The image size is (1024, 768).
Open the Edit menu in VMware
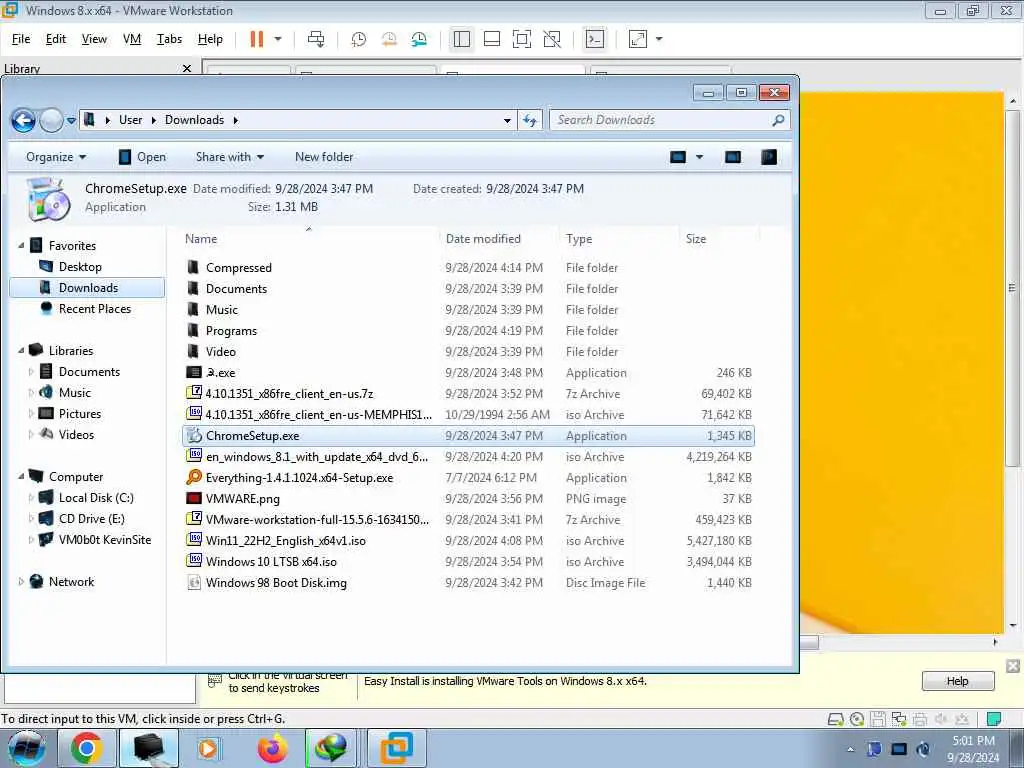[x=56, y=39]
